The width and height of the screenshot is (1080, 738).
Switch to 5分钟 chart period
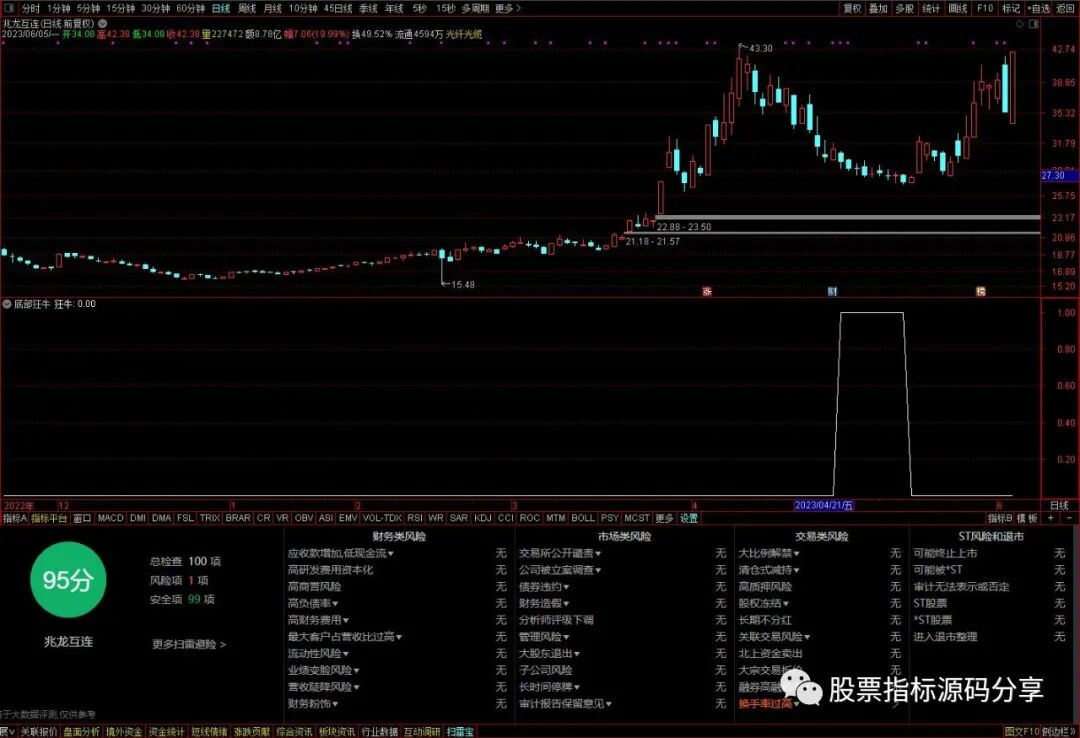[88, 8]
